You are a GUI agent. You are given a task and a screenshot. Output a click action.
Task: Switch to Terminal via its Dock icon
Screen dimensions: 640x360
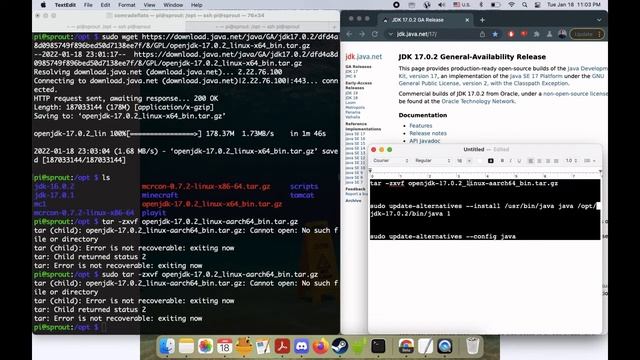point(378,346)
